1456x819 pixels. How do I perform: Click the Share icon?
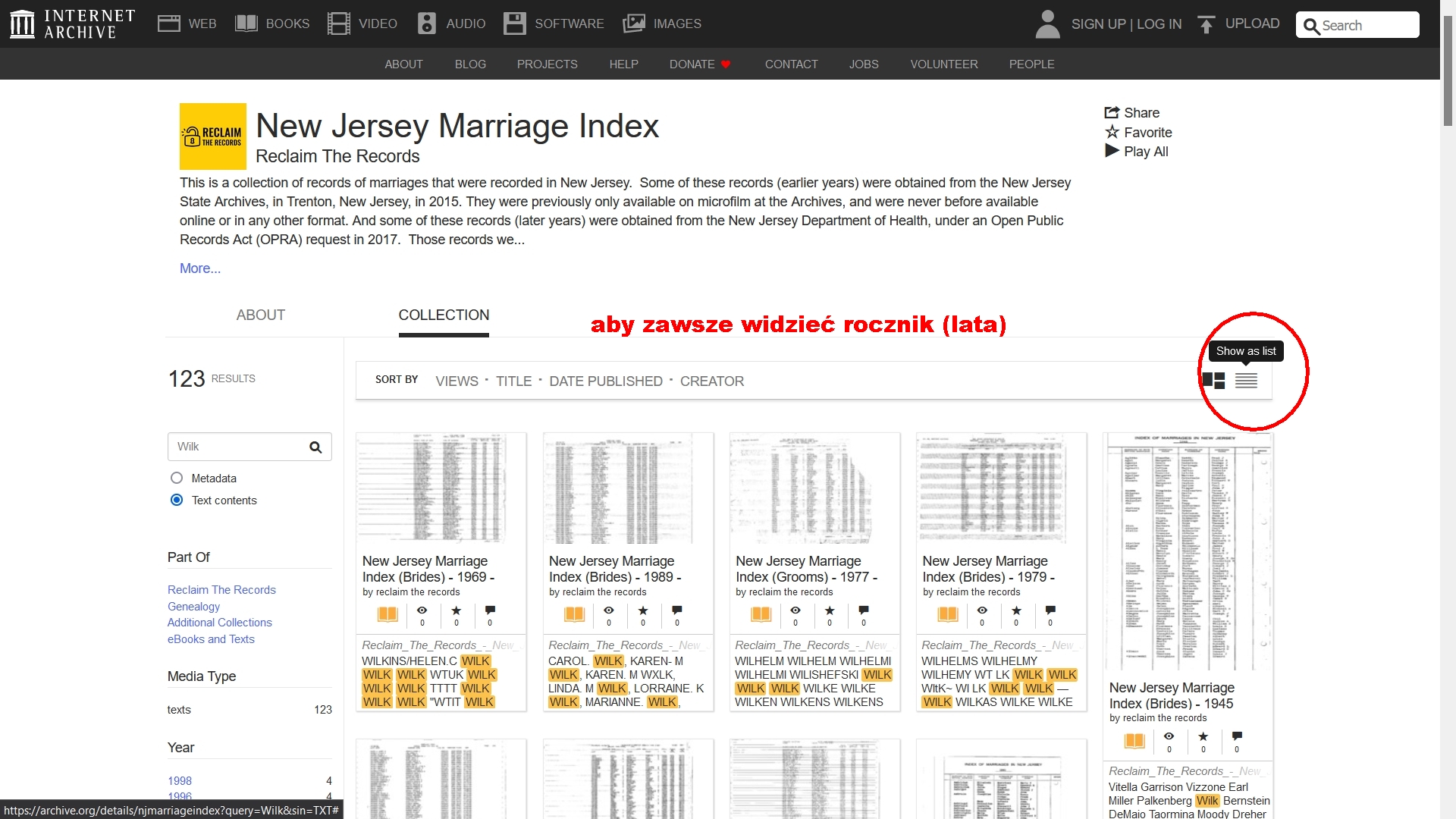[1112, 112]
